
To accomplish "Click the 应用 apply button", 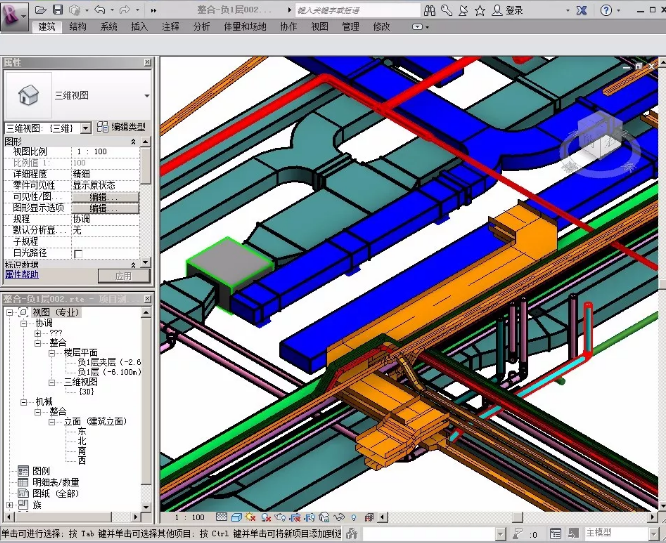I will click(x=124, y=276).
